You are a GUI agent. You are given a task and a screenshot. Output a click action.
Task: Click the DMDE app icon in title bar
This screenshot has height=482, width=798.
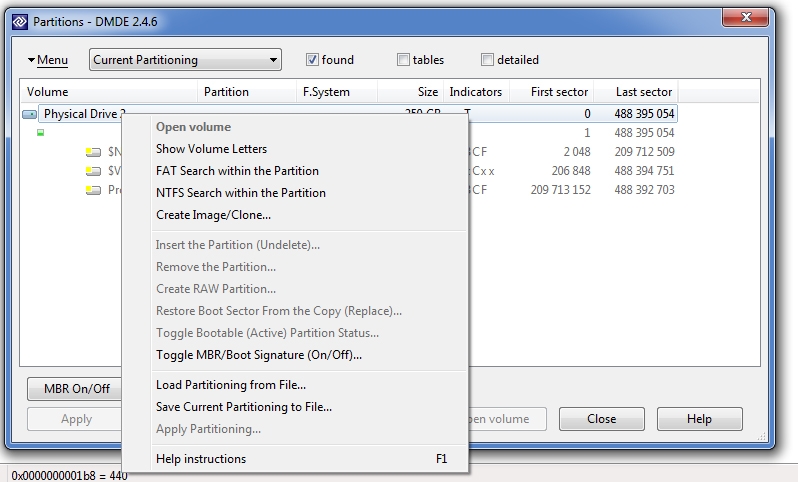pyautogui.click(x=20, y=22)
